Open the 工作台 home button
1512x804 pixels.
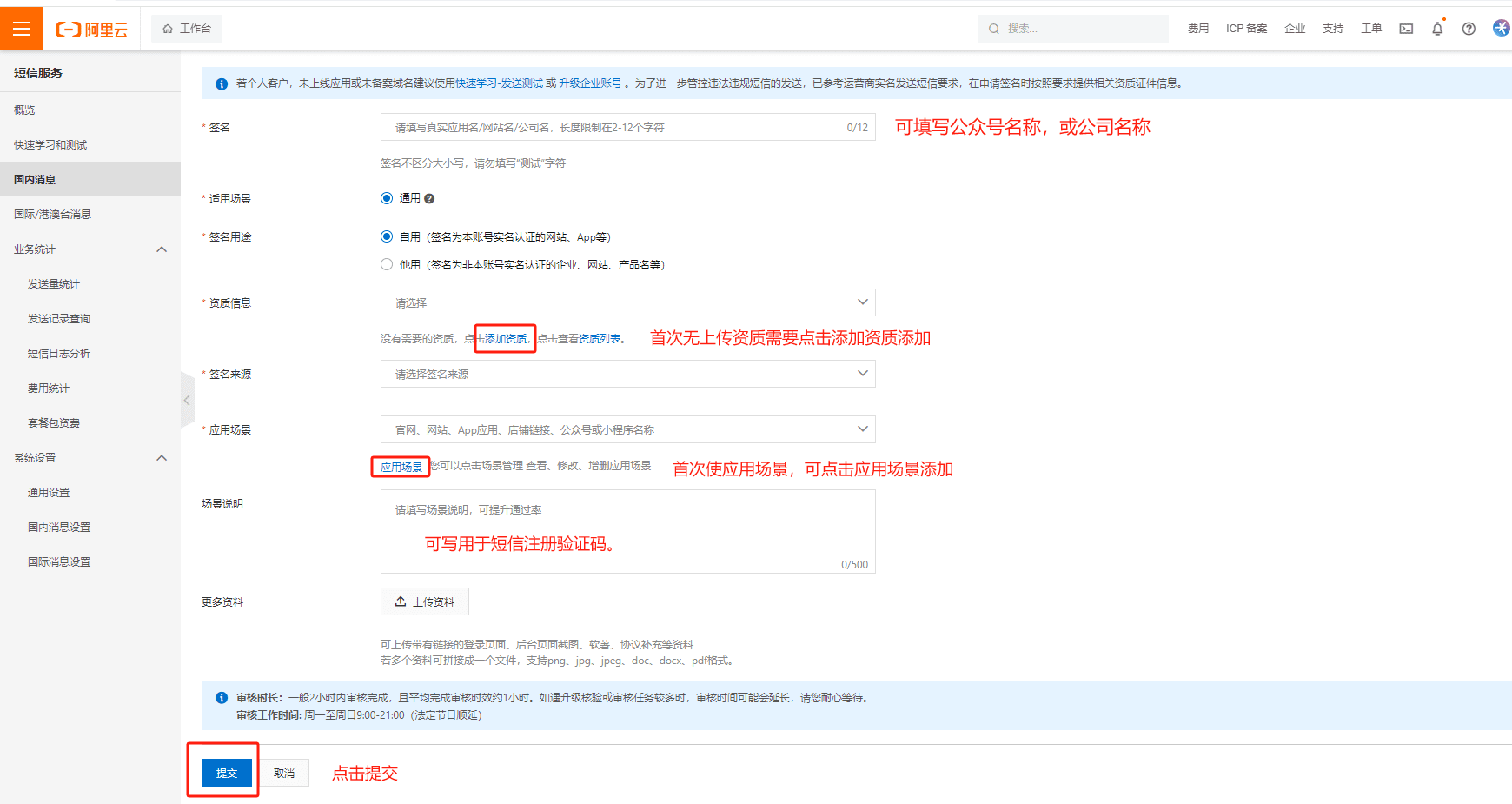click(187, 29)
